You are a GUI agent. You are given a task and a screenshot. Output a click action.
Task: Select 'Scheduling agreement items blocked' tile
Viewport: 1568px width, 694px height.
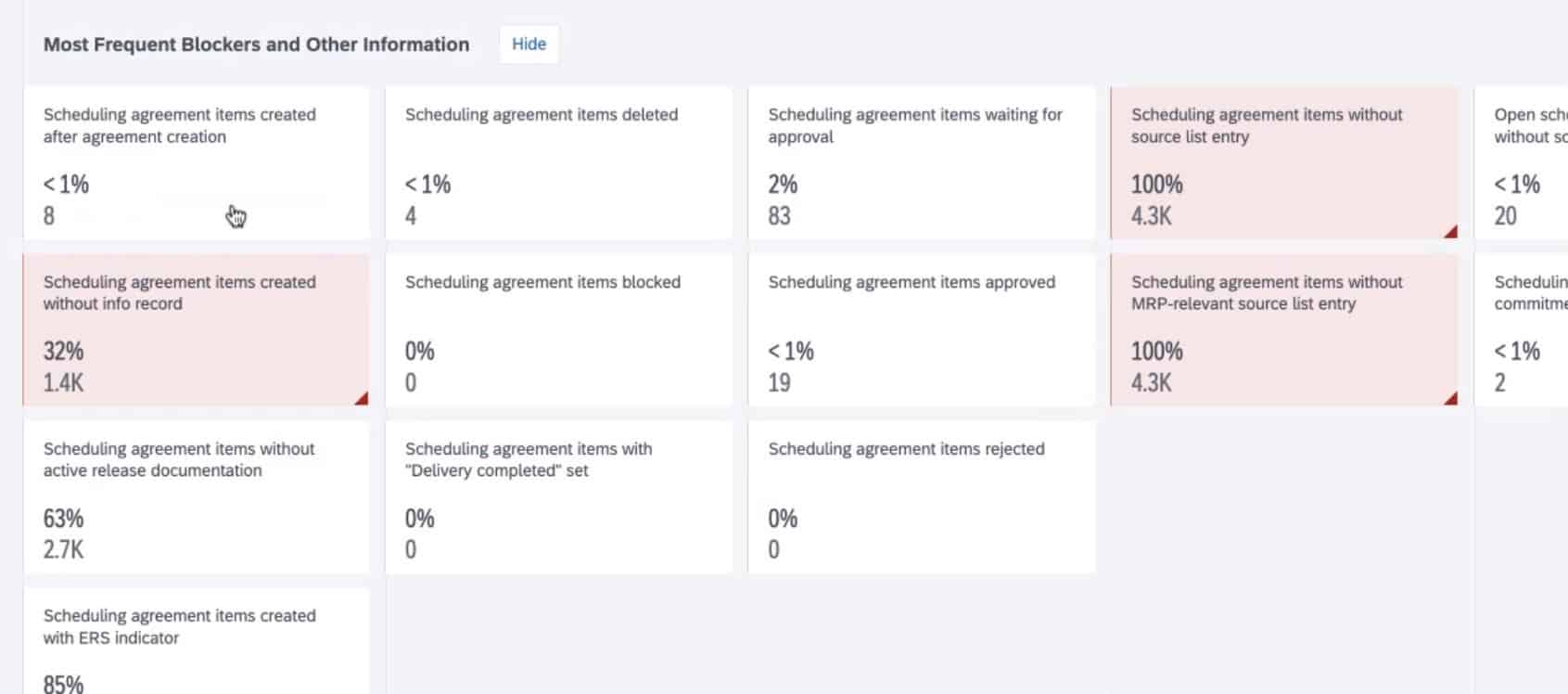pos(559,330)
